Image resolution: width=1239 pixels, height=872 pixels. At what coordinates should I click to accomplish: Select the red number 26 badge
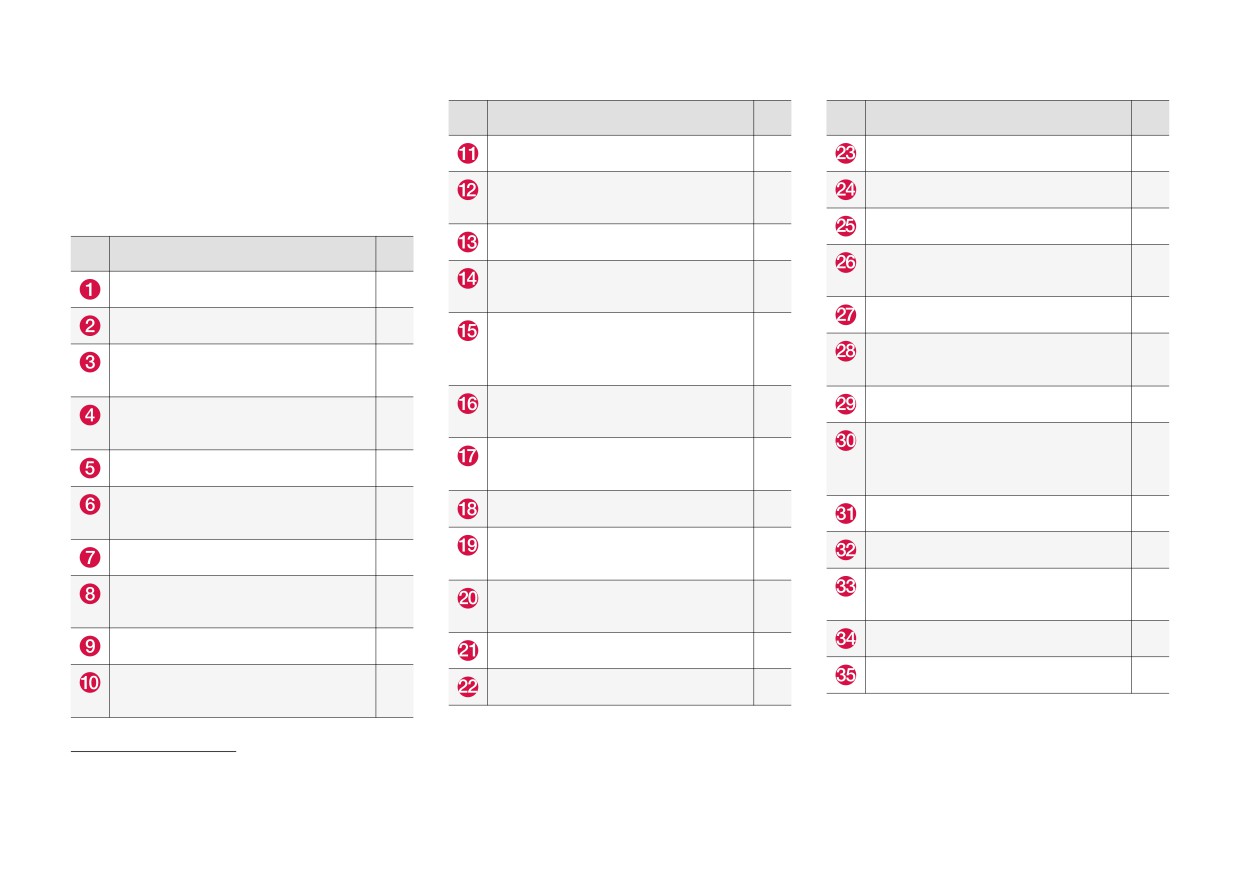tap(846, 263)
